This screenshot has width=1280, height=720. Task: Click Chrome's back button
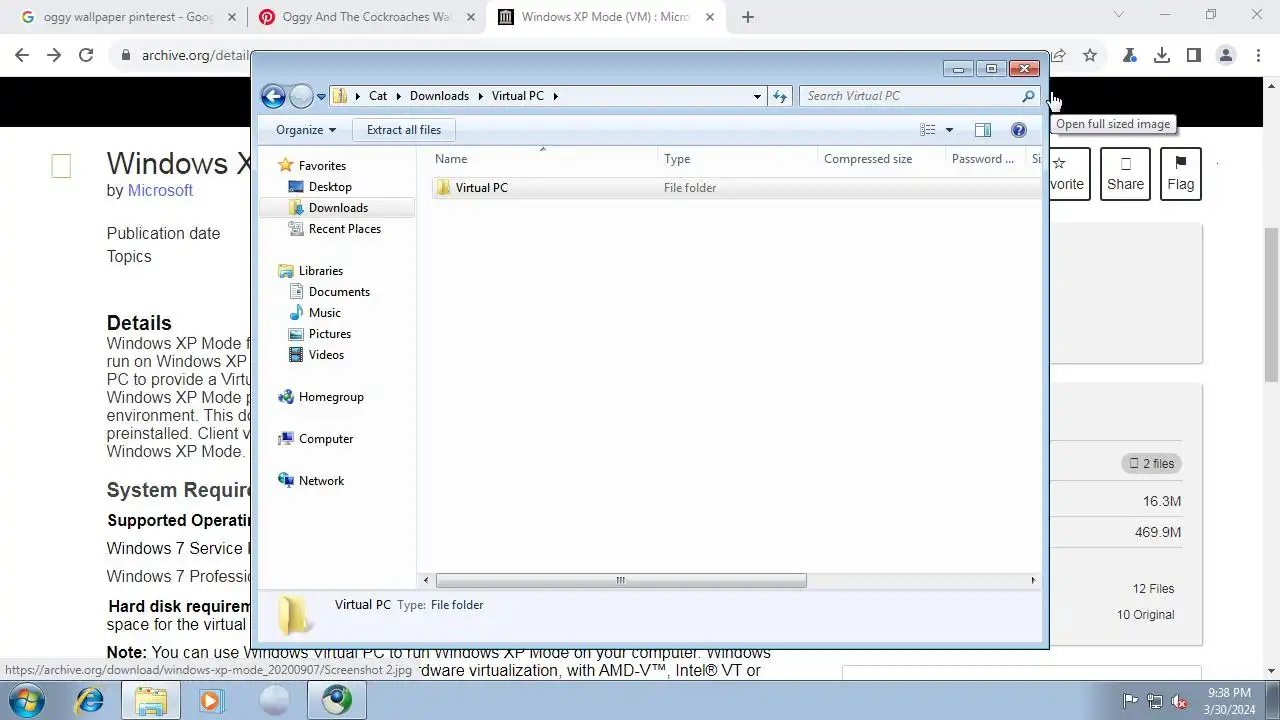22,56
